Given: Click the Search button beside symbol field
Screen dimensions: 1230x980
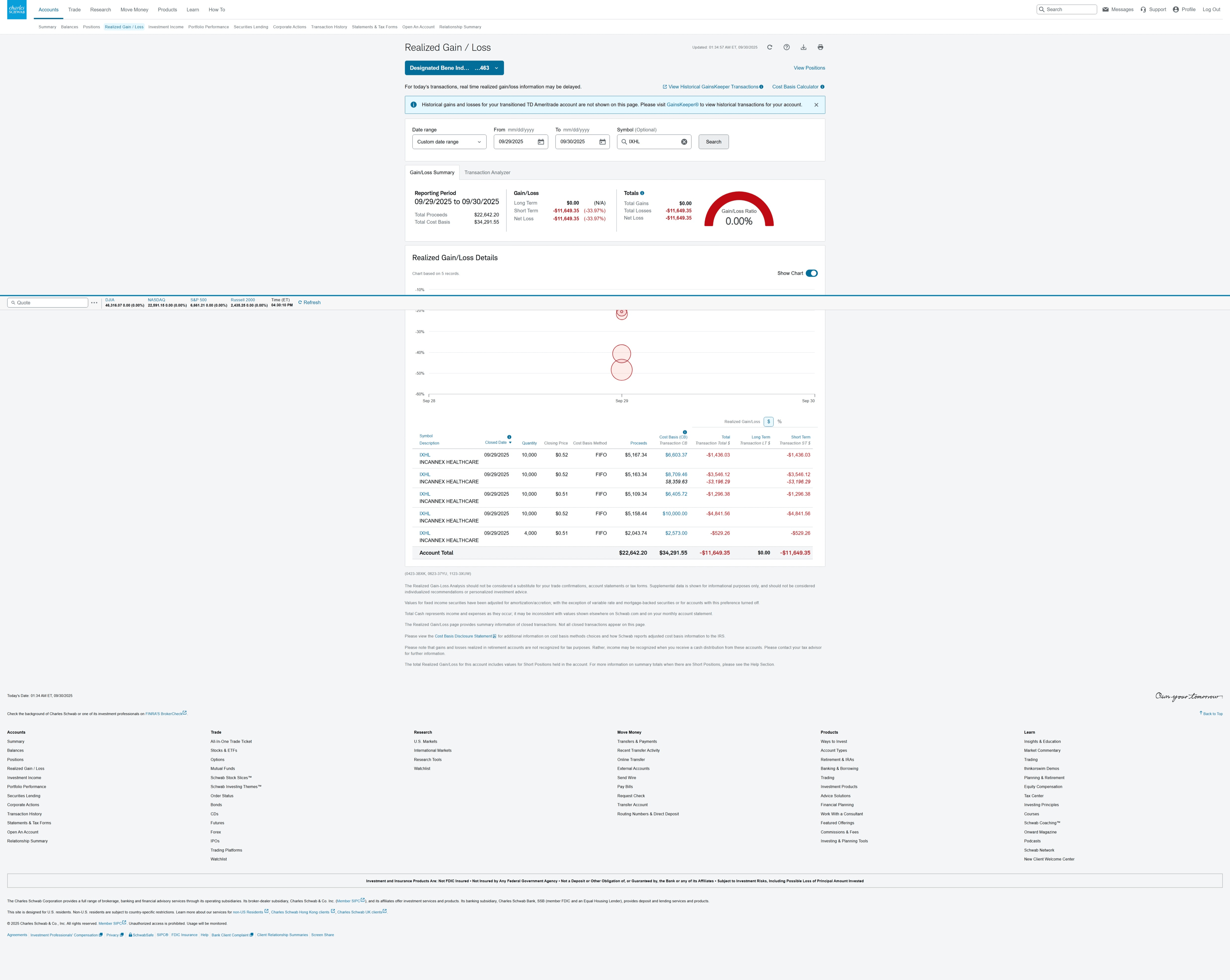Looking at the screenshot, I should 713,142.
